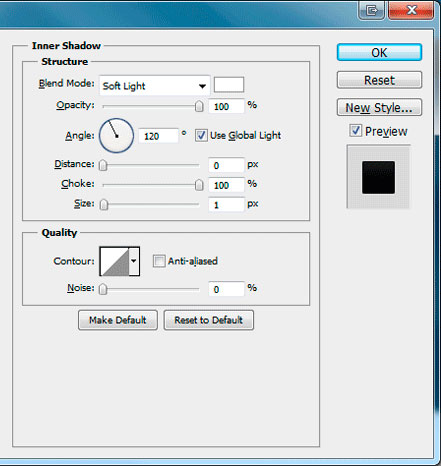This screenshot has width=441, height=466.
Task: Select the Size value field
Action: pyautogui.click(x=226, y=205)
